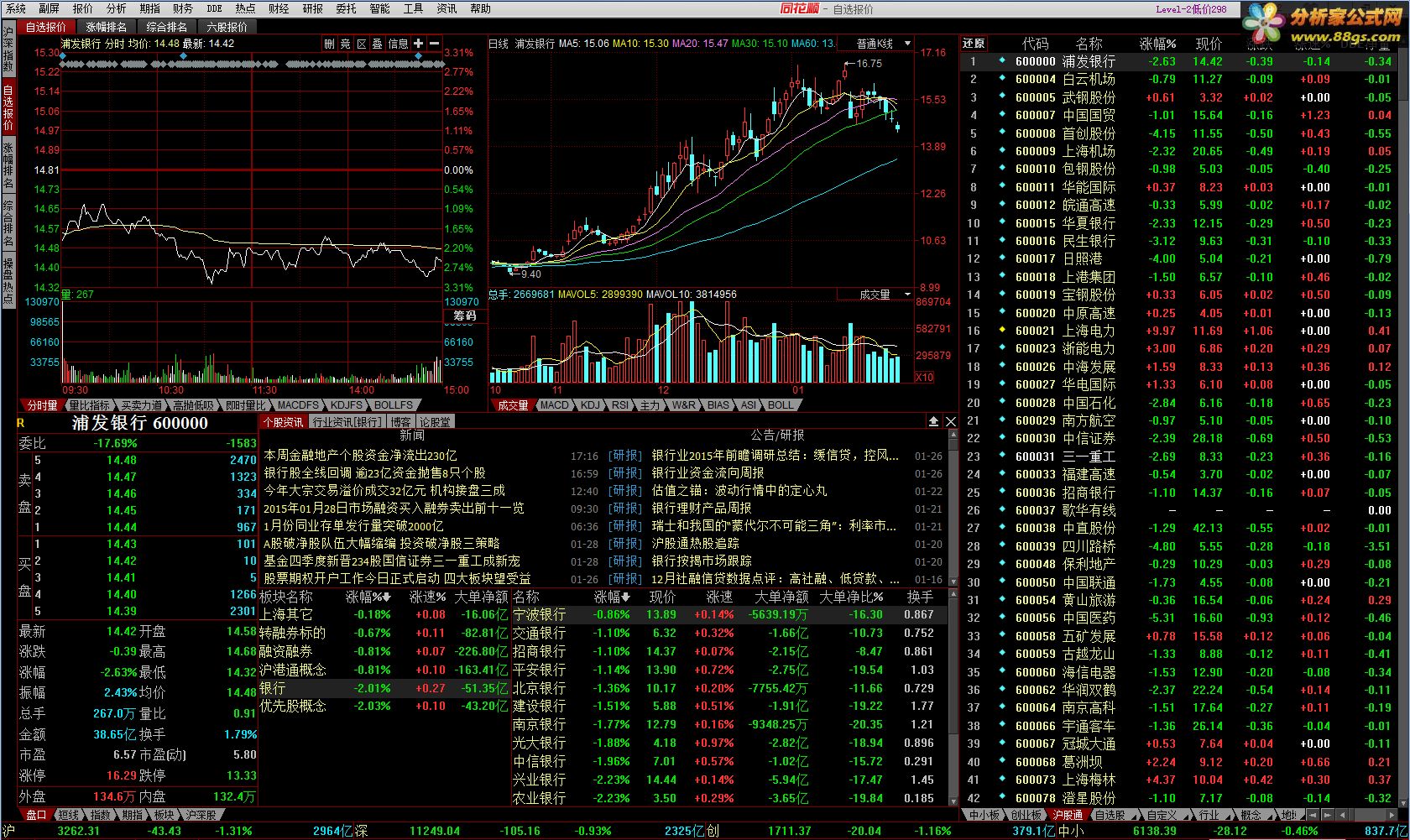Image resolution: width=1410 pixels, height=840 pixels.
Task: Open 信息 info button above intraday chart
Action: [398, 44]
